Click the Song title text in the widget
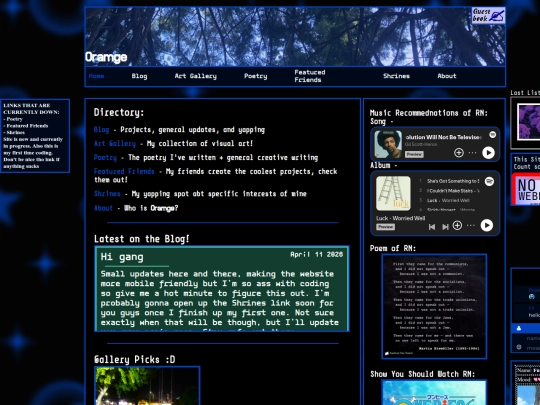Viewport: 540px width, 405px height. coord(443,137)
